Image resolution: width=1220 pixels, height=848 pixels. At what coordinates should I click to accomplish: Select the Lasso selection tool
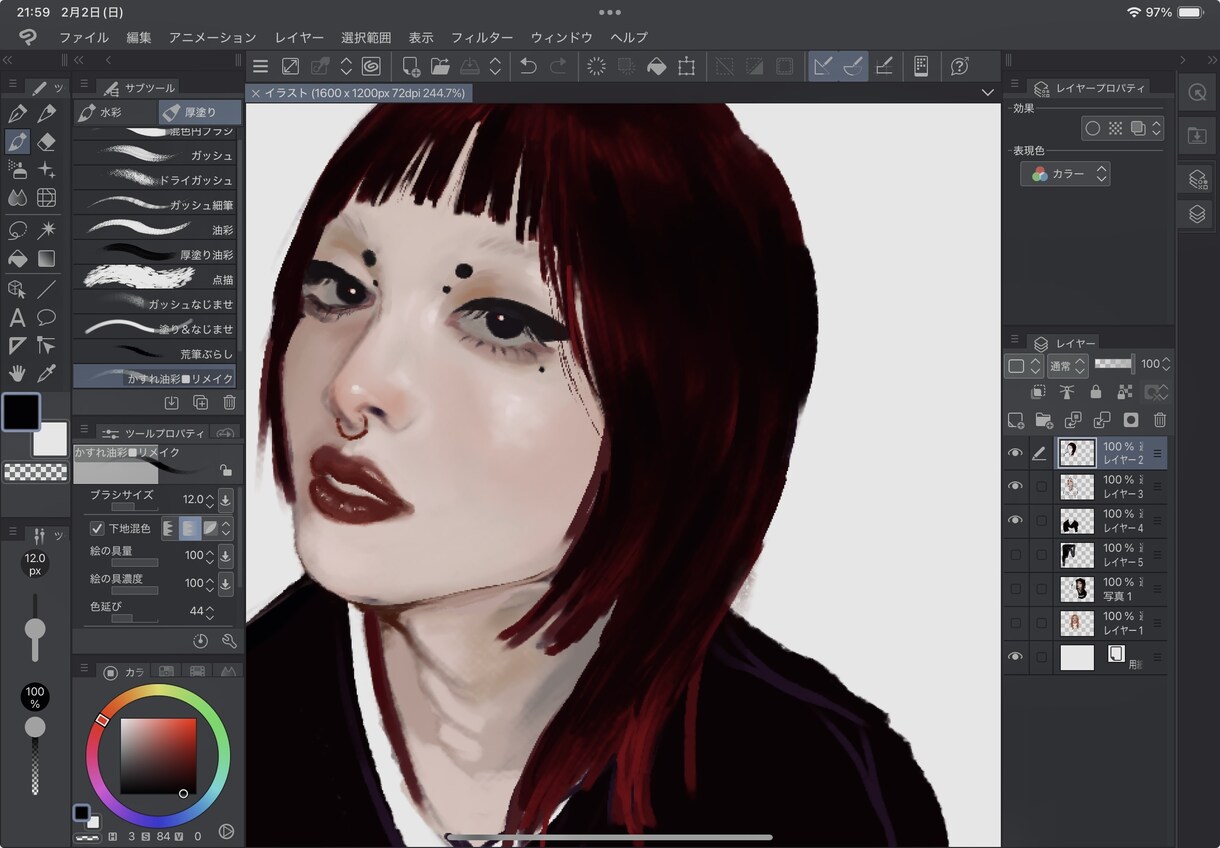pyautogui.click(x=17, y=230)
